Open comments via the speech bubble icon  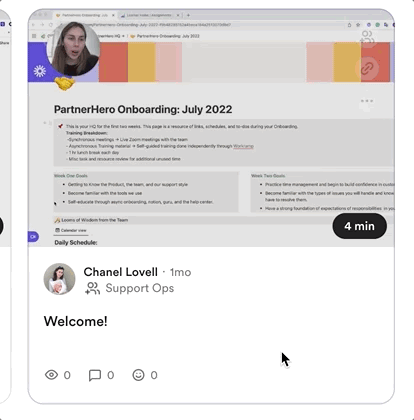[x=95, y=375]
